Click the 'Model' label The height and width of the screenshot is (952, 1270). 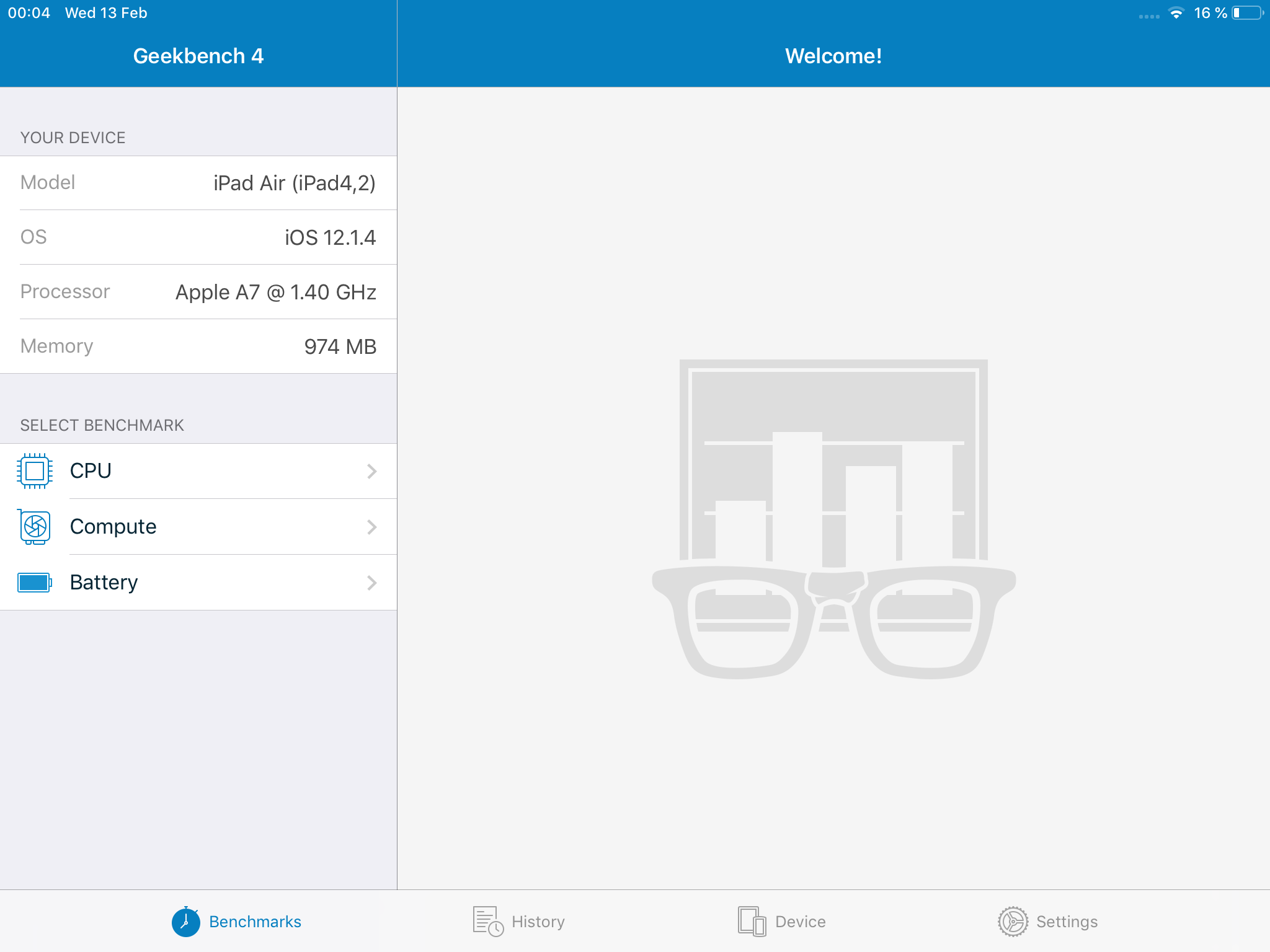pos(48,182)
